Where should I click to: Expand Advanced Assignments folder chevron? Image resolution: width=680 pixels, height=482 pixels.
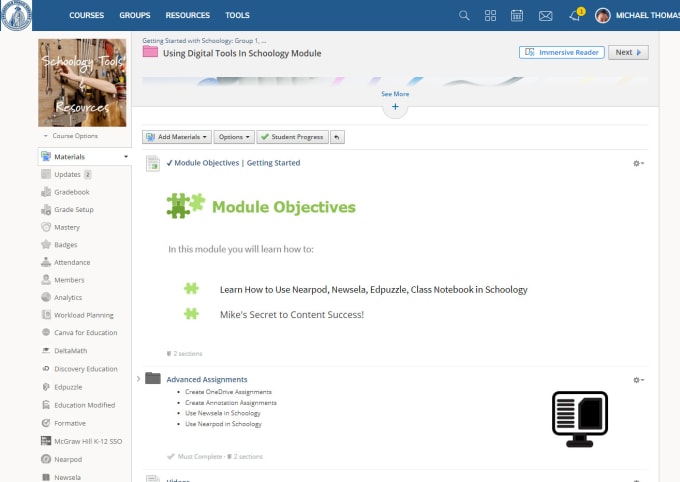138,379
